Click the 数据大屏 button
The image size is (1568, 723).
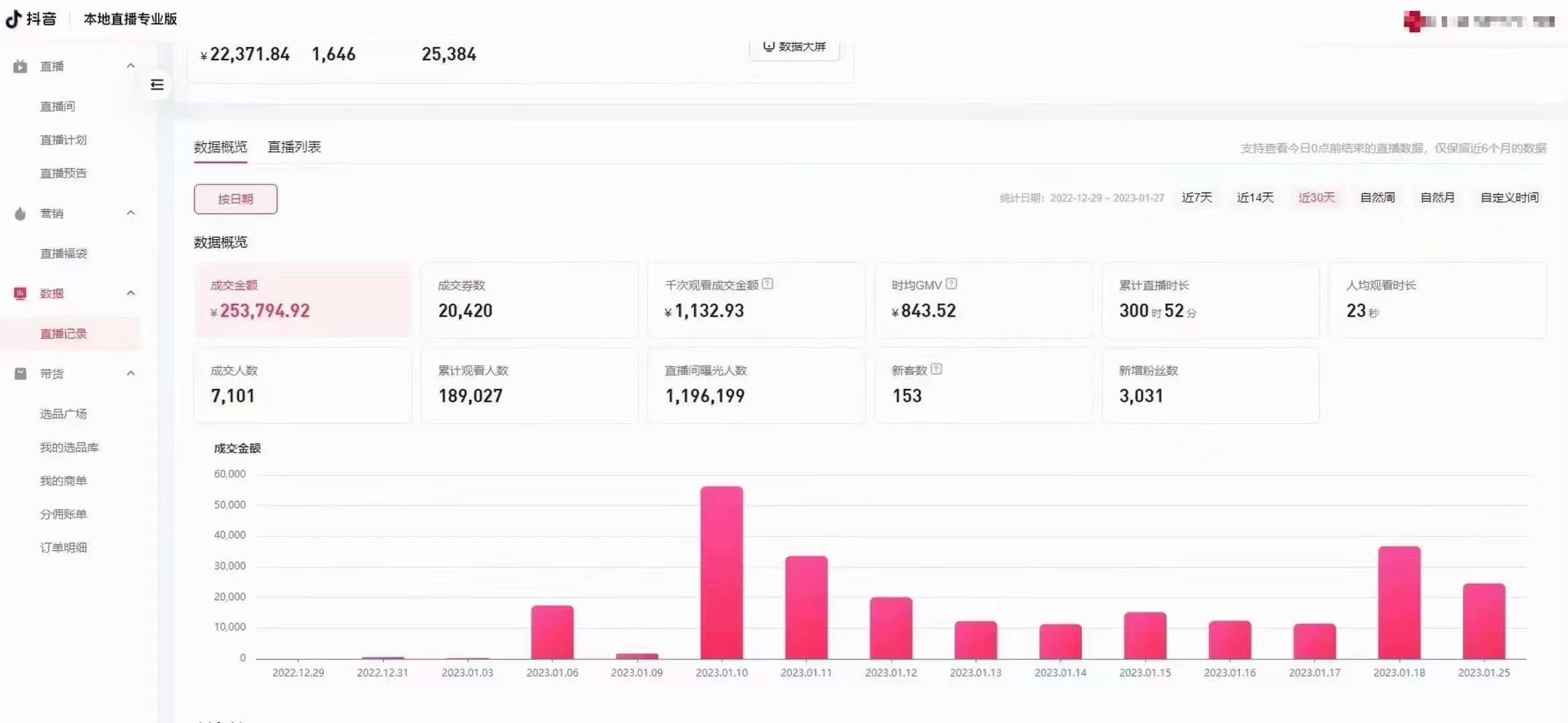click(795, 47)
